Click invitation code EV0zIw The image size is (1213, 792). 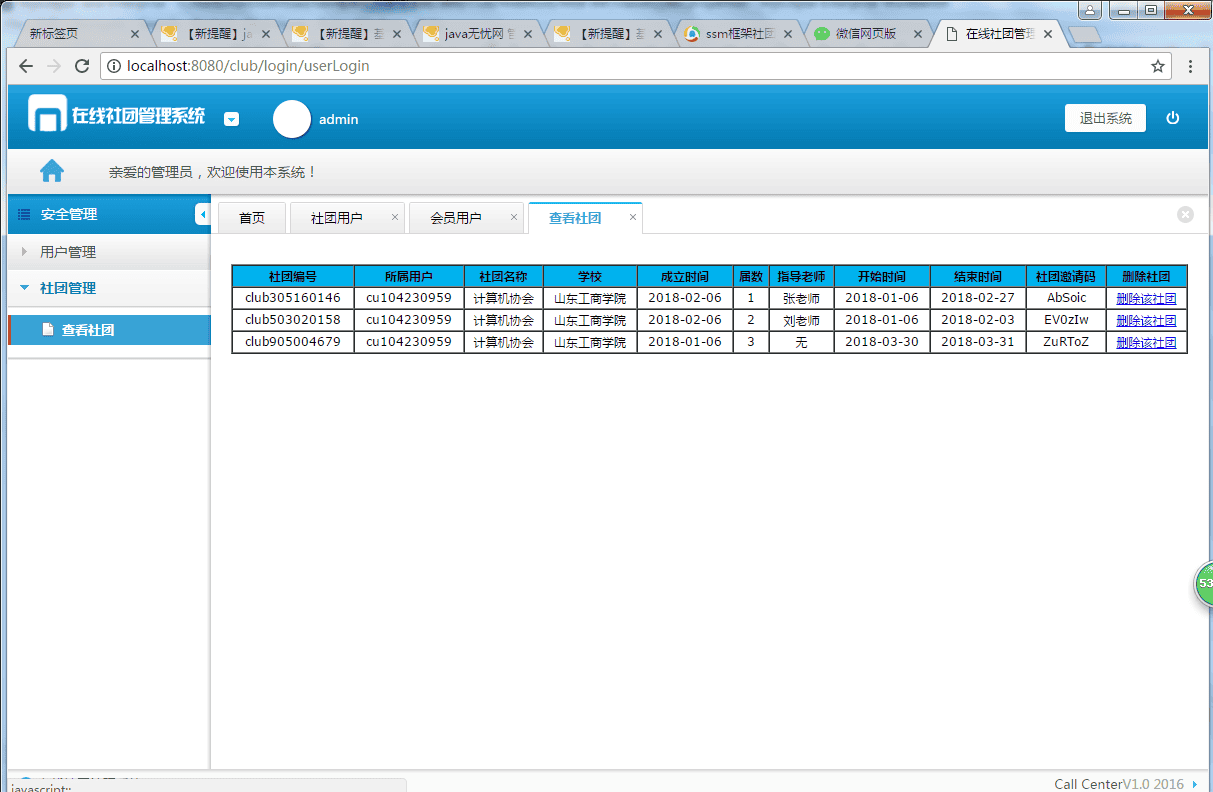click(x=1066, y=320)
